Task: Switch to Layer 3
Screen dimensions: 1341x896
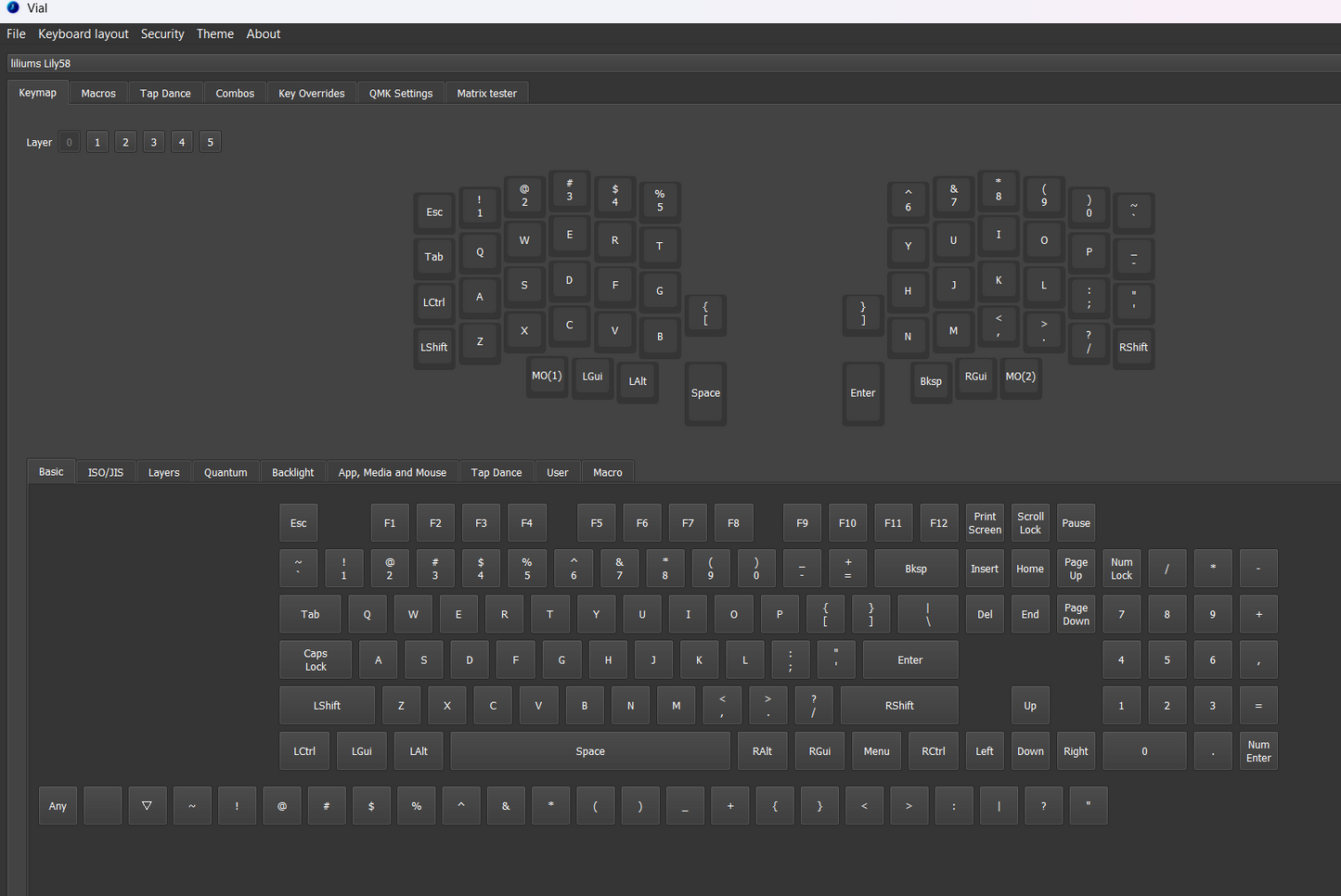Action: coord(153,141)
